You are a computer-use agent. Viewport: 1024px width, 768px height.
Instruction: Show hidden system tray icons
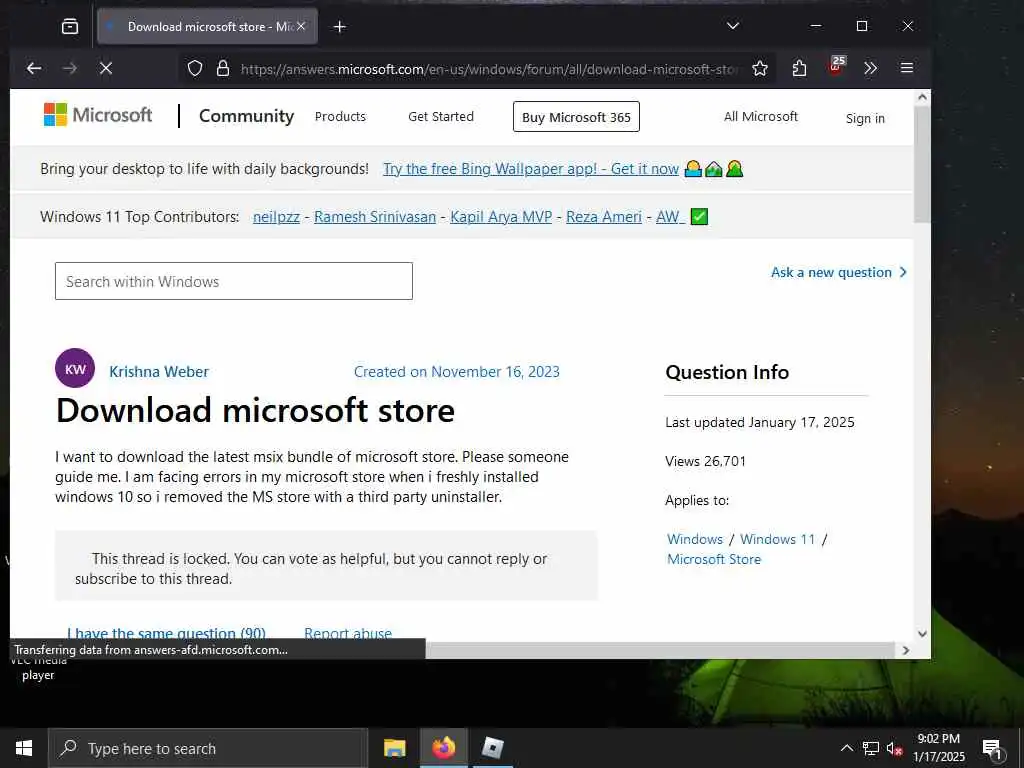846,748
